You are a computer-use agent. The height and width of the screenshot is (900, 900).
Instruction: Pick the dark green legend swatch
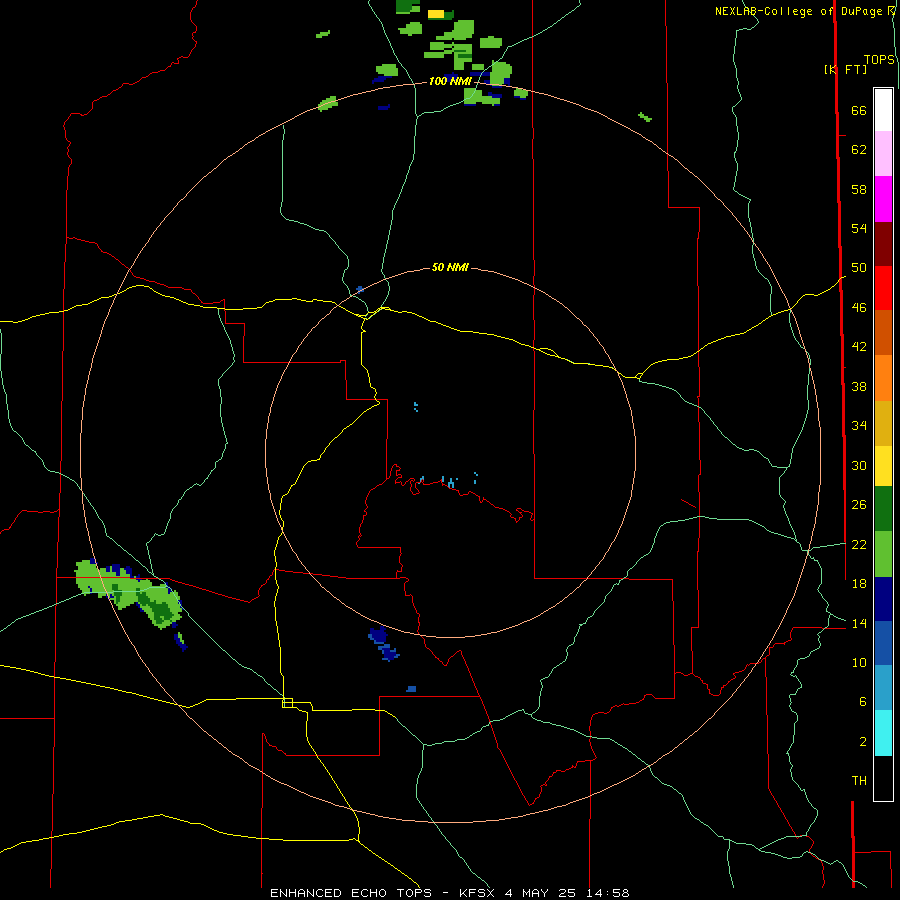point(883,509)
